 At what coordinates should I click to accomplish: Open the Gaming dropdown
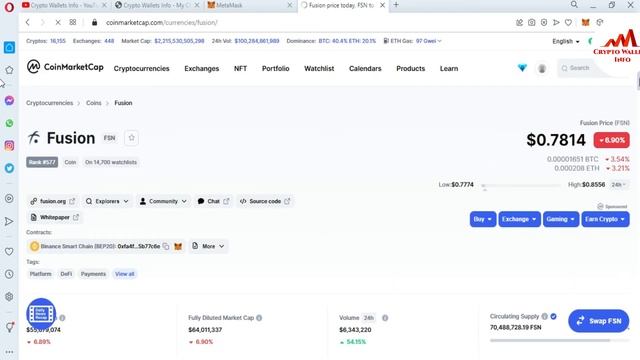pyautogui.click(x=561, y=219)
